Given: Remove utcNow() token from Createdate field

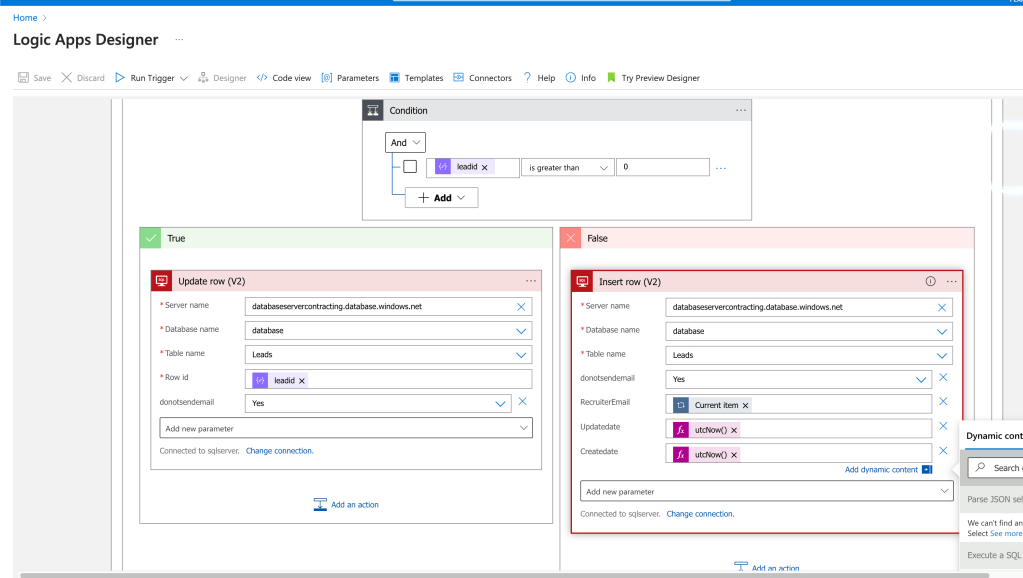Looking at the screenshot, I should pyautogui.click(x=734, y=455).
